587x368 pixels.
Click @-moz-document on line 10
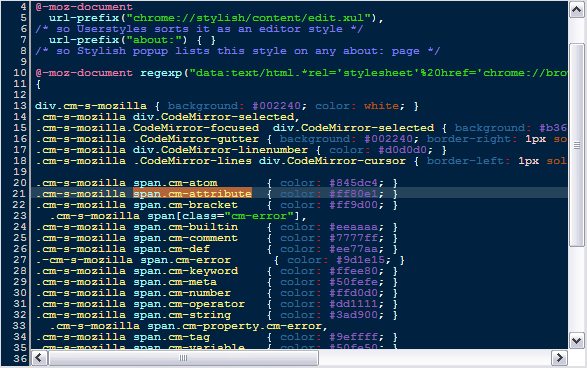pyautogui.click(x=84, y=73)
